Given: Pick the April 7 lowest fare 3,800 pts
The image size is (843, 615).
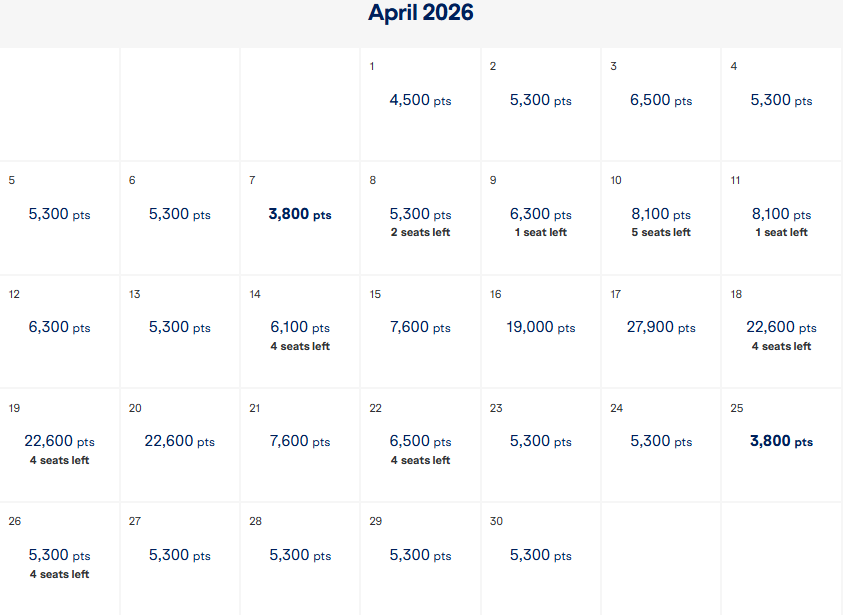Looking at the screenshot, I should [x=300, y=215].
